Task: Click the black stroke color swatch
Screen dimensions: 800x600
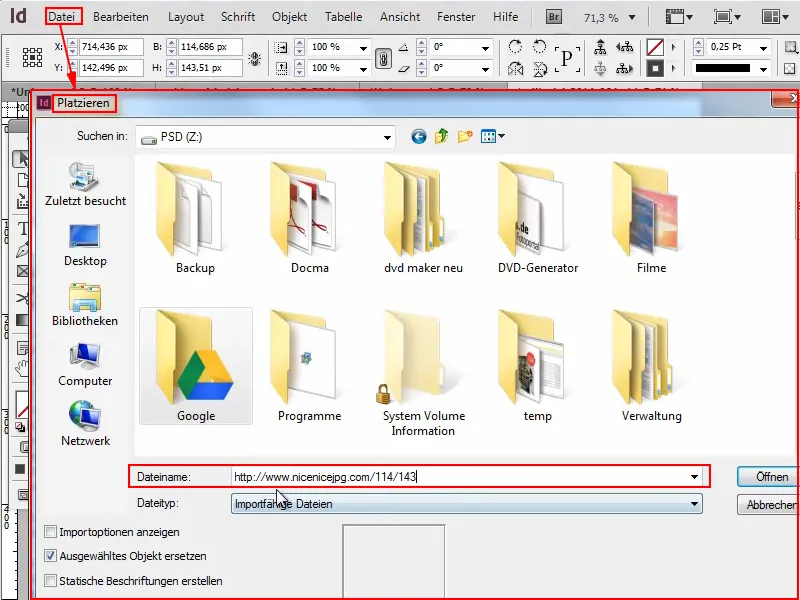Action: (724, 67)
